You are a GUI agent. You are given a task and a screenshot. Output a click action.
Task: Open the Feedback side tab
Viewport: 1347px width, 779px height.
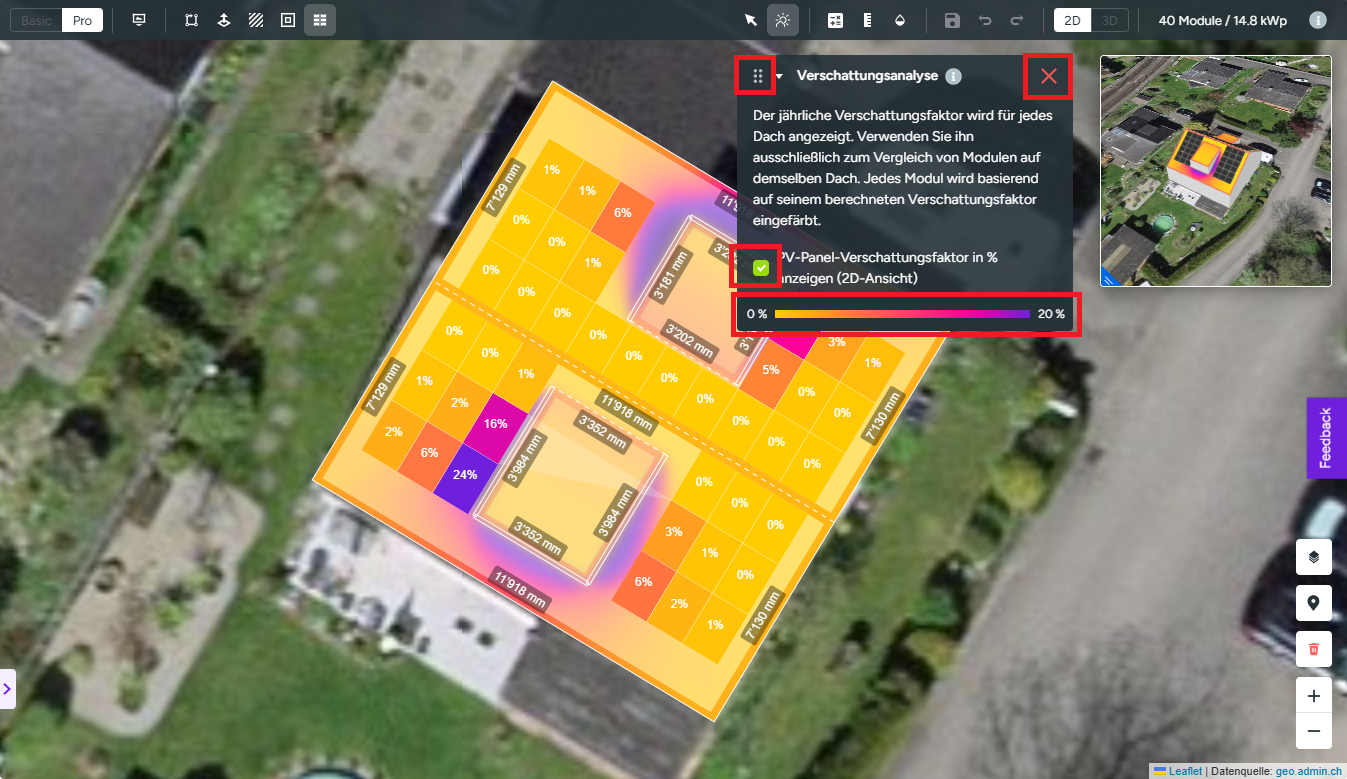1326,438
